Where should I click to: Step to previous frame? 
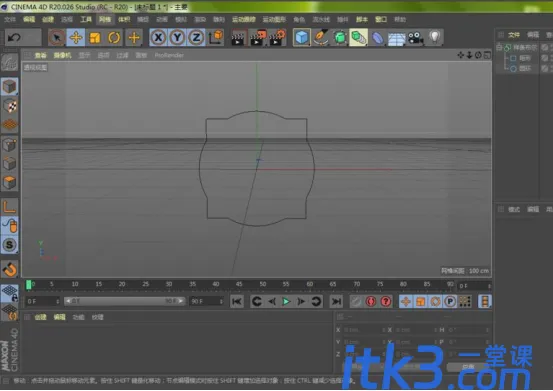[272, 301]
